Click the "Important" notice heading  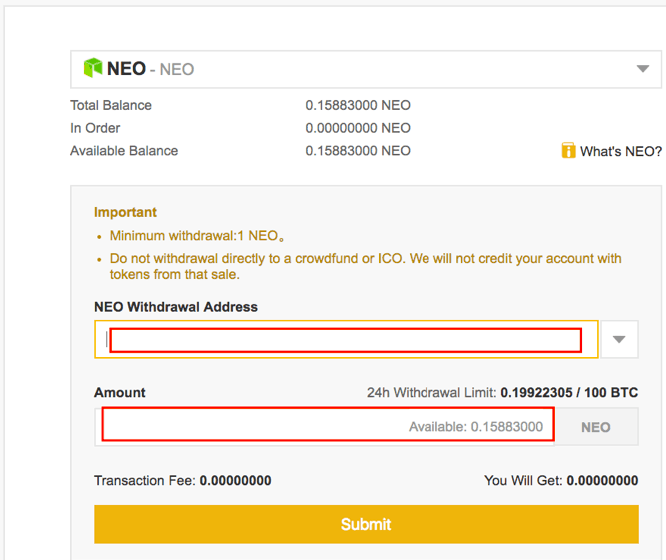[x=125, y=212]
